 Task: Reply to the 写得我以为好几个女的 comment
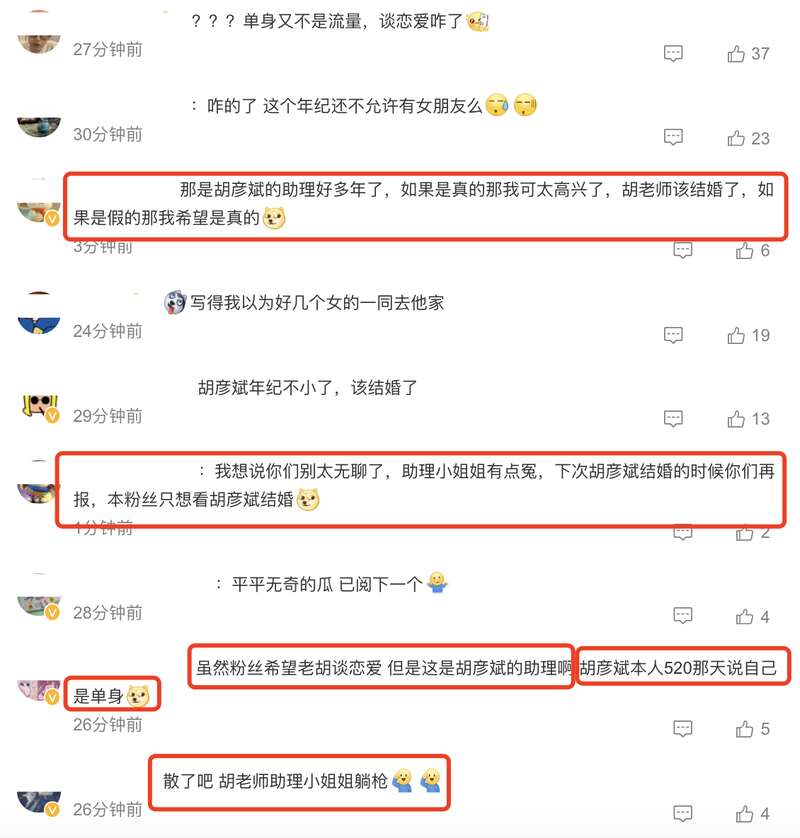click(x=673, y=335)
